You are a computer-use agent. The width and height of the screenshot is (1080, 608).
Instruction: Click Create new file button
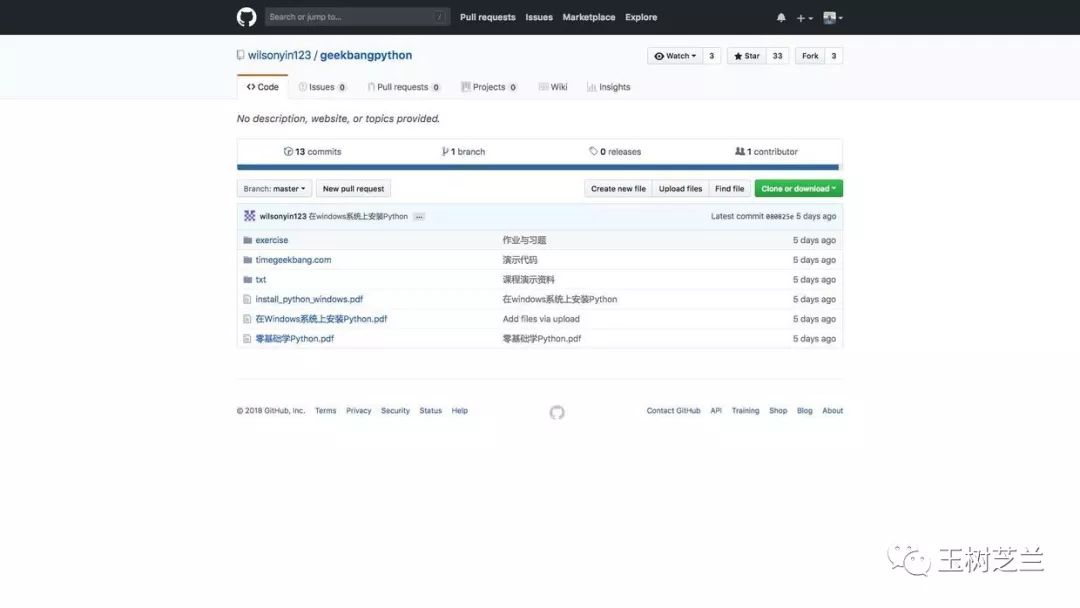click(x=618, y=189)
